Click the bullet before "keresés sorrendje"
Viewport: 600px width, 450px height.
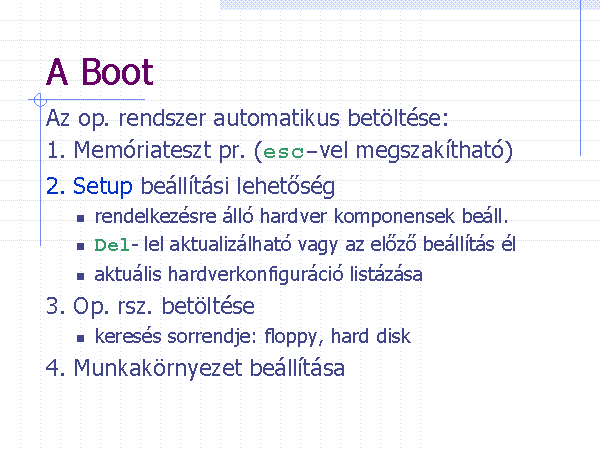(x=80, y=338)
